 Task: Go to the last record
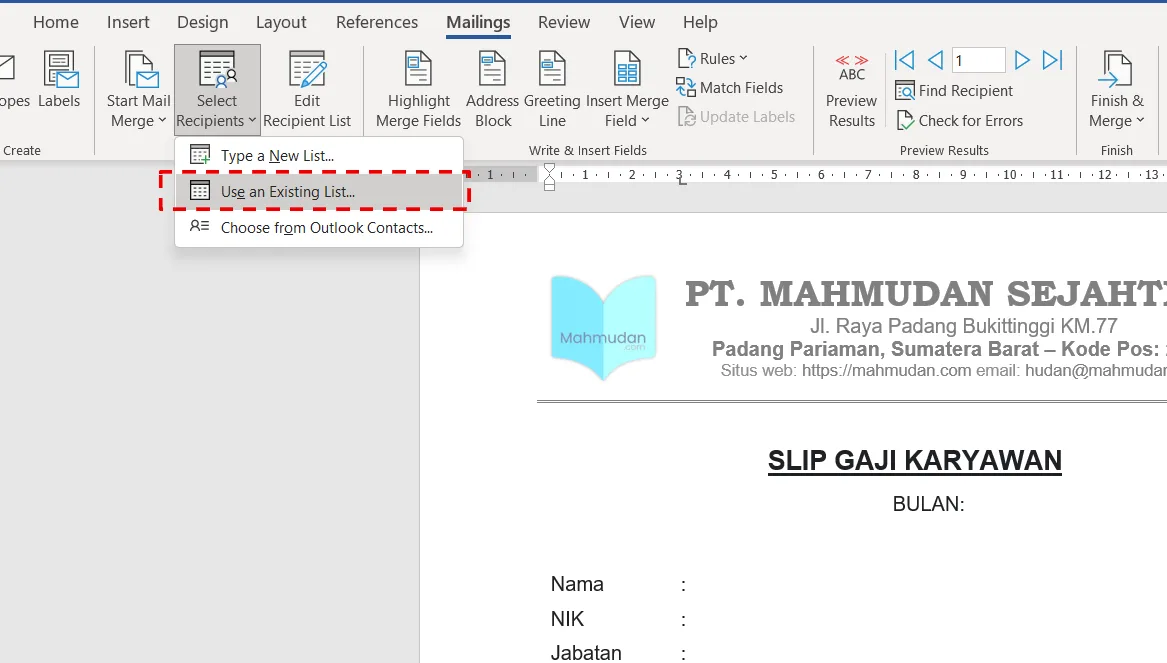(1052, 60)
